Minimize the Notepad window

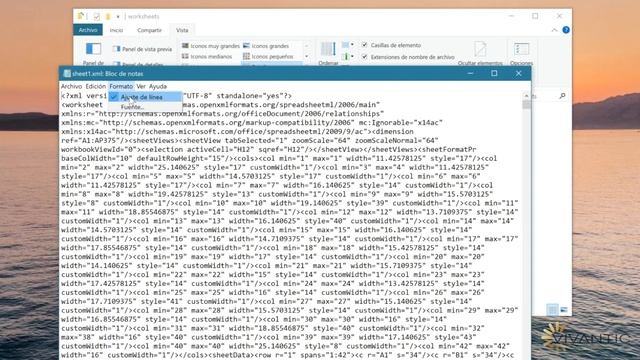pyautogui.click(x=470, y=73)
